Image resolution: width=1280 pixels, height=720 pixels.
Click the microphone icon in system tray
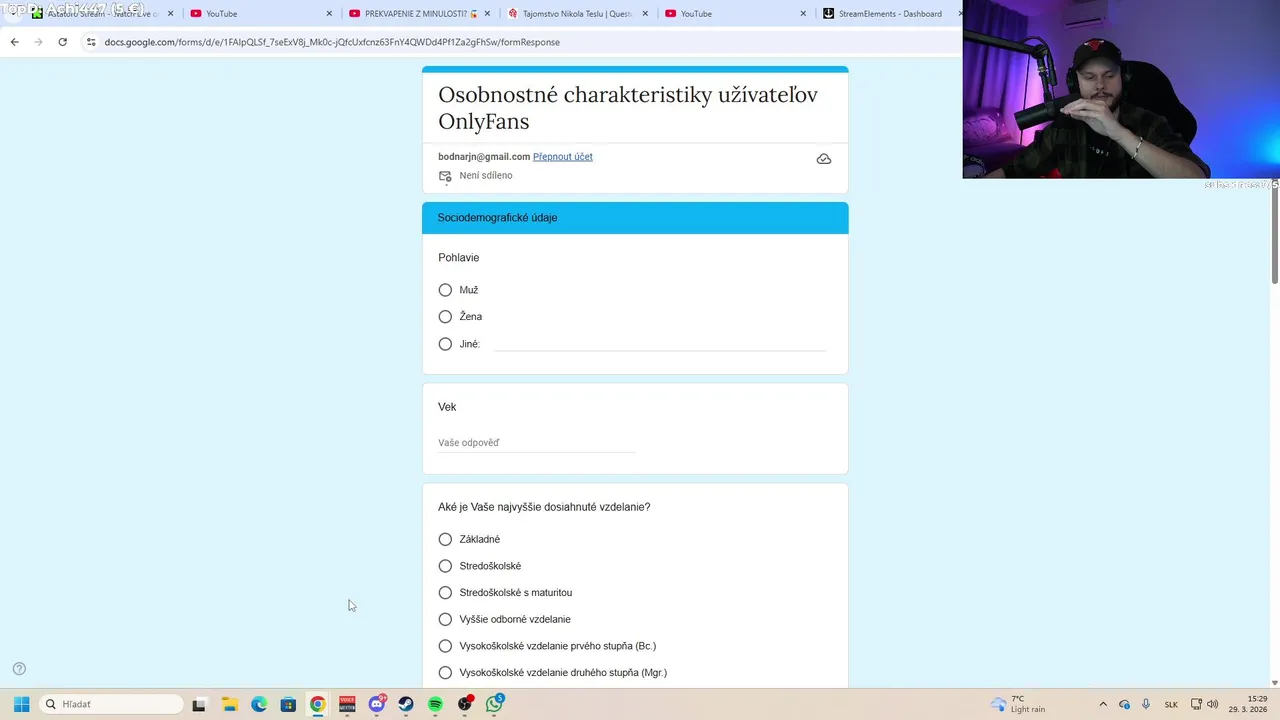[x=1146, y=704]
